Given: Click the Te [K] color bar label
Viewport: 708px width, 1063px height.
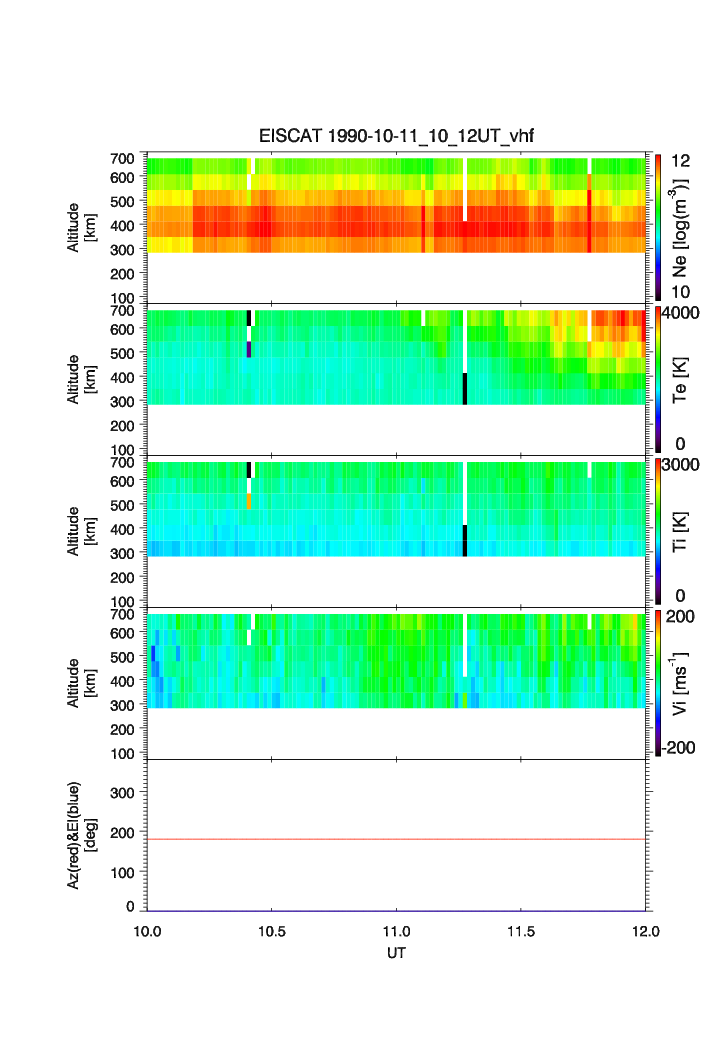Looking at the screenshot, I should point(680,380).
